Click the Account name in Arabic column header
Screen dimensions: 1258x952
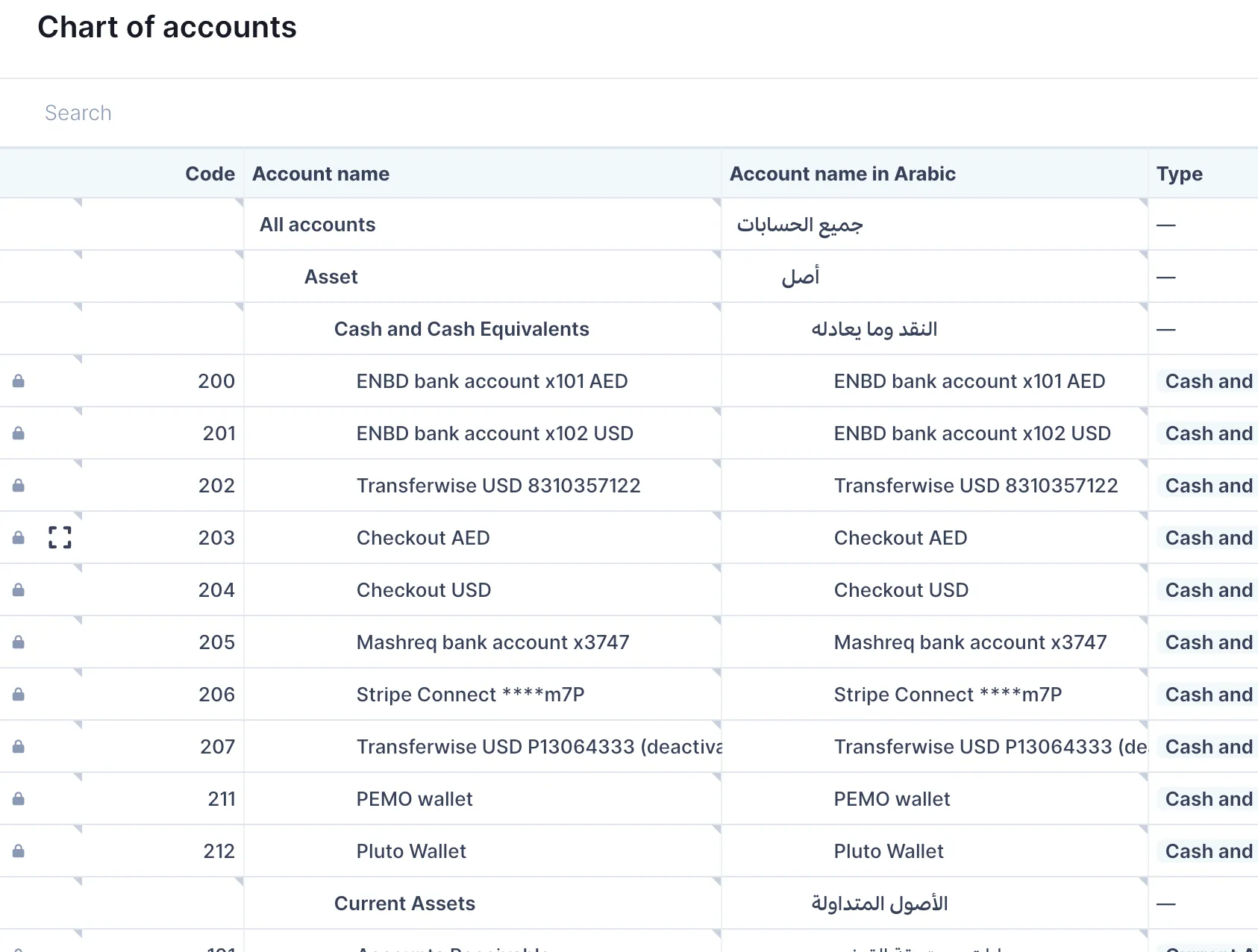[842, 173]
